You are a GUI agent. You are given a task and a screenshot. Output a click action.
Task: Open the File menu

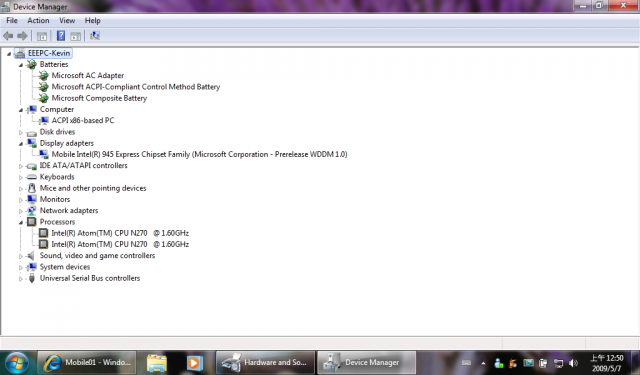pos(12,20)
